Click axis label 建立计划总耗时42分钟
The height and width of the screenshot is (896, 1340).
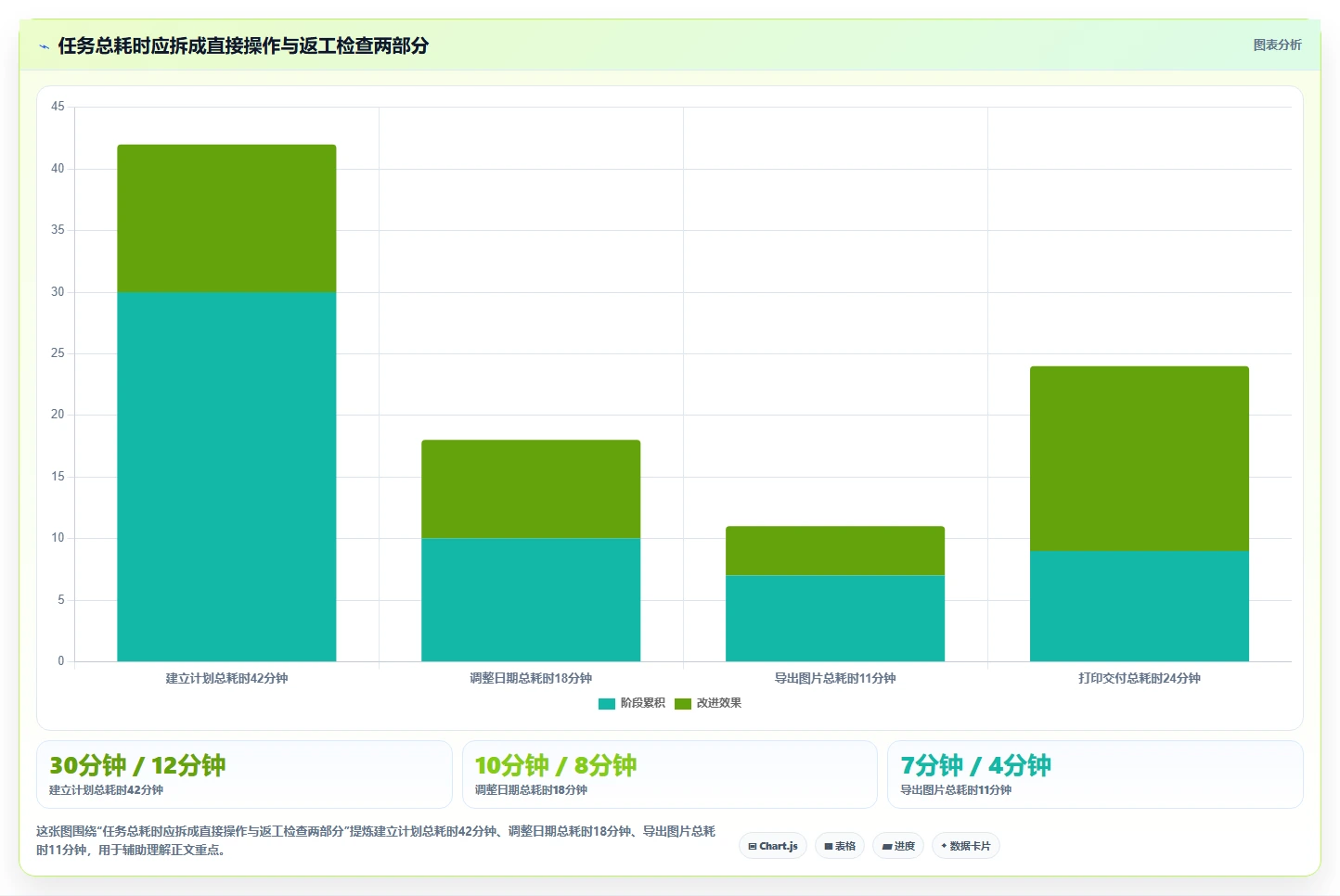point(226,678)
